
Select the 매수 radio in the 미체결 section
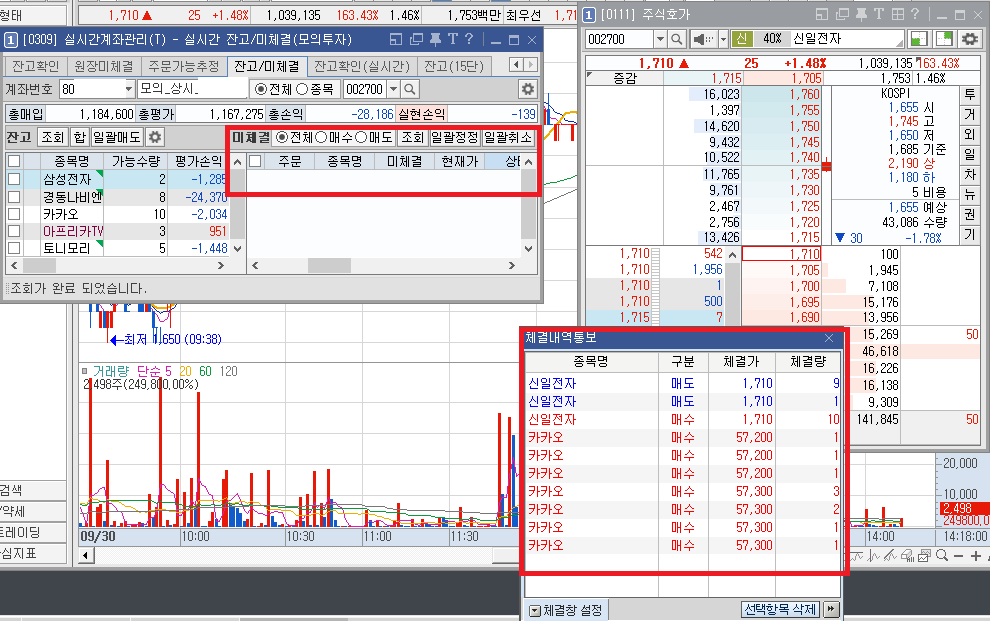click(x=321, y=137)
